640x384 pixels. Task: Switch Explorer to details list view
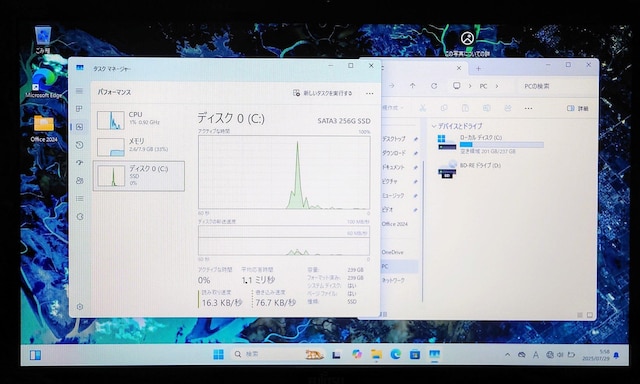pos(580,315)
